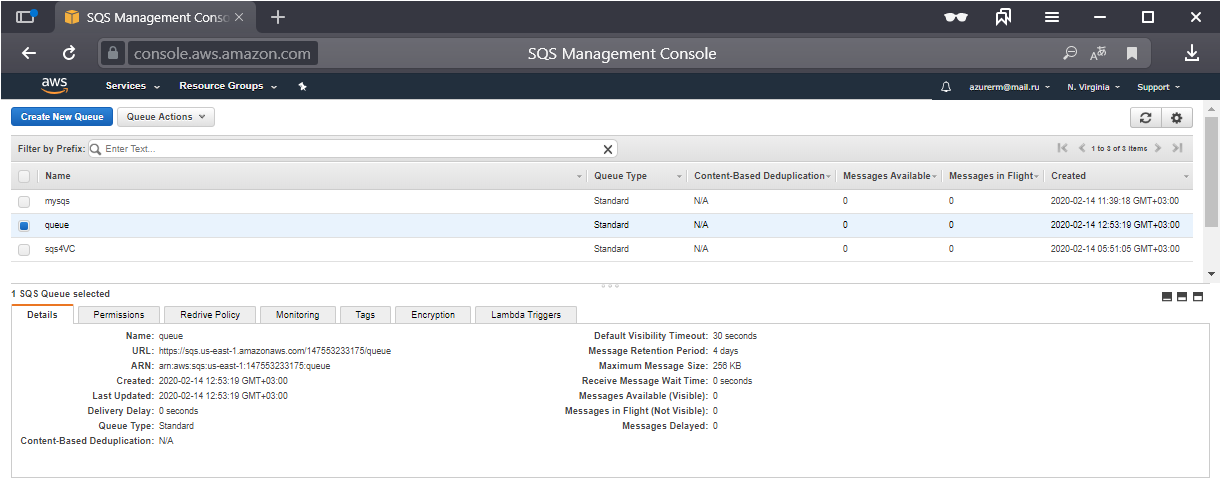1220x478 pixels.
Task: Click the pin shortcut icon in AWS navbar
Action: tap(302, 87)
